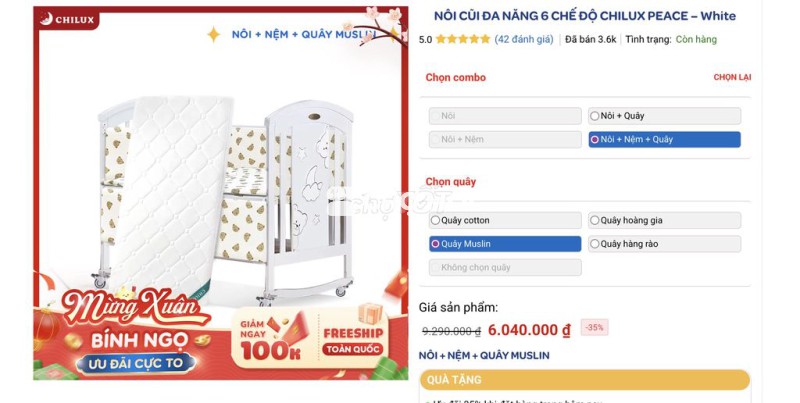Choose the Quây hoàng gia option

664,220
